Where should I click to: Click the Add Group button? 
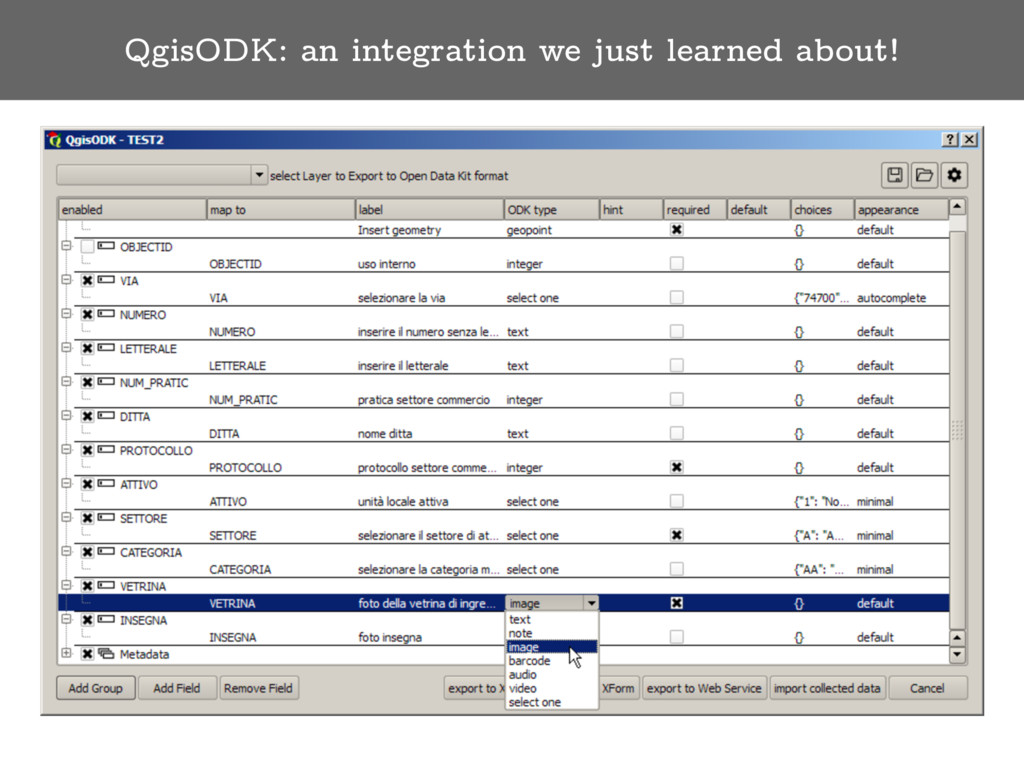pyautogui.click(x=95, y=688)
